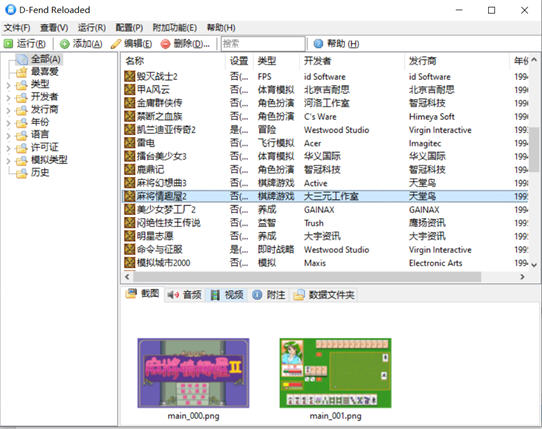This screenshot has height=429, width=542.
Task: Click the Edit (编辑) pencil icon
Action: 116,44
